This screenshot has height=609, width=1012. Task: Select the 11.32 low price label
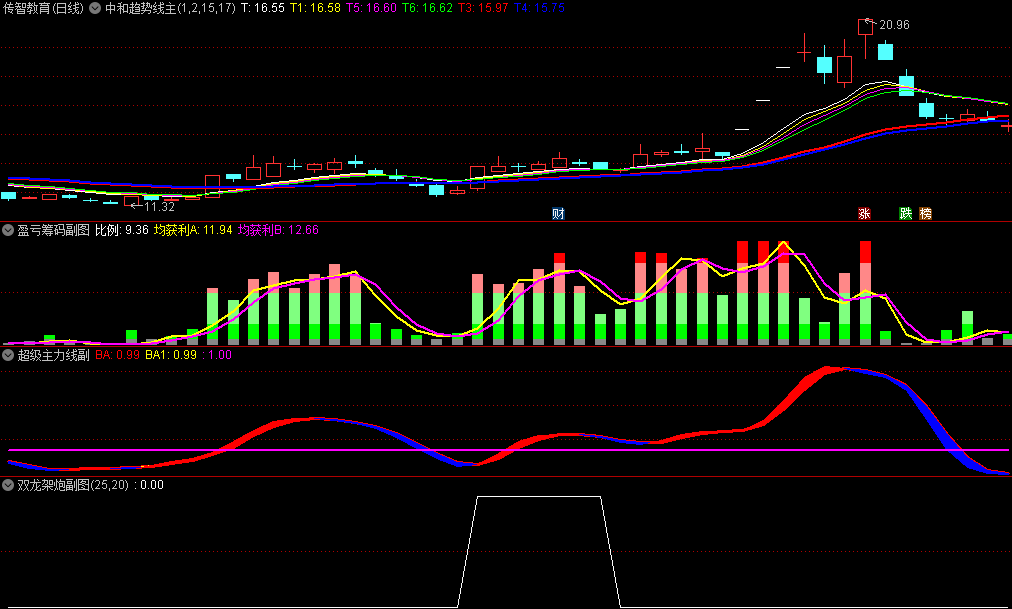coord(159,207)
